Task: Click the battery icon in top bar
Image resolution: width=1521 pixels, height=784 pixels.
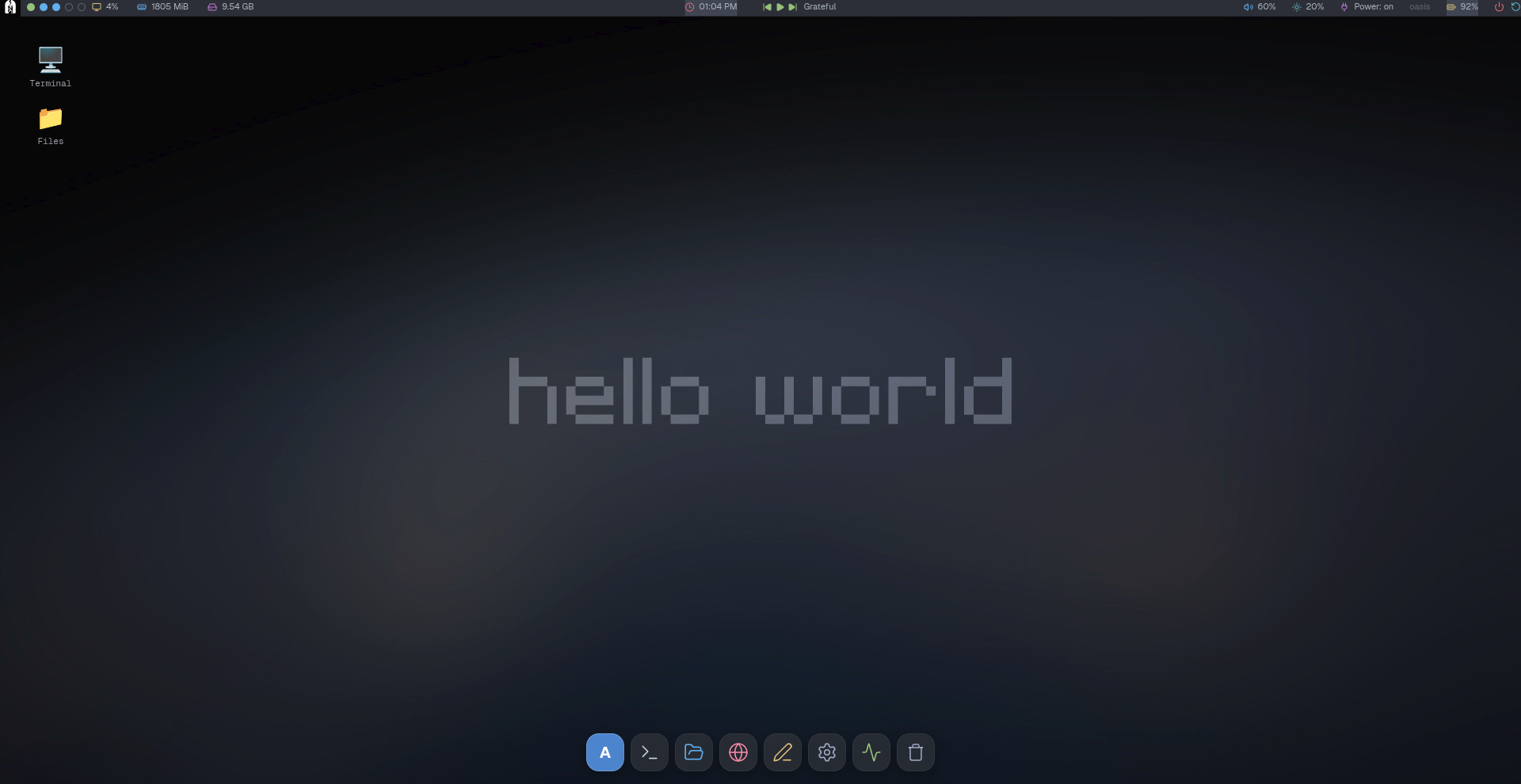Action: pos(1451,7)
